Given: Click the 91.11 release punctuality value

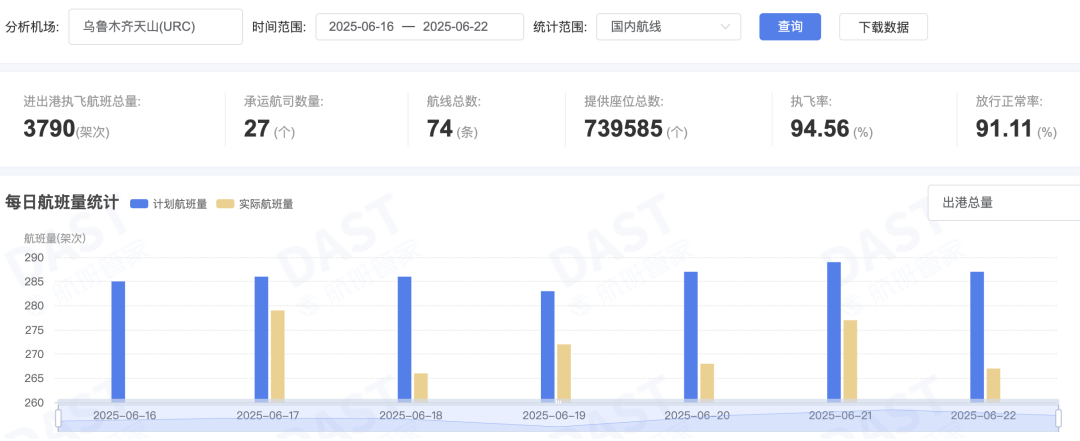Looking at the screenshot, I should coord(1004,128).
